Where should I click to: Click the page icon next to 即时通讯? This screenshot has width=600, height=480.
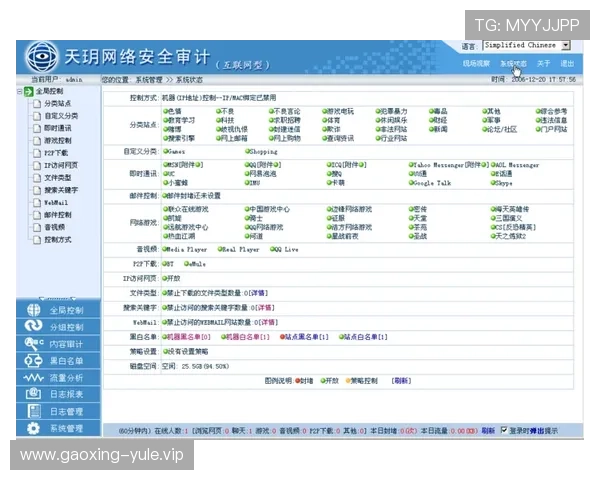[x=37, y=128]
